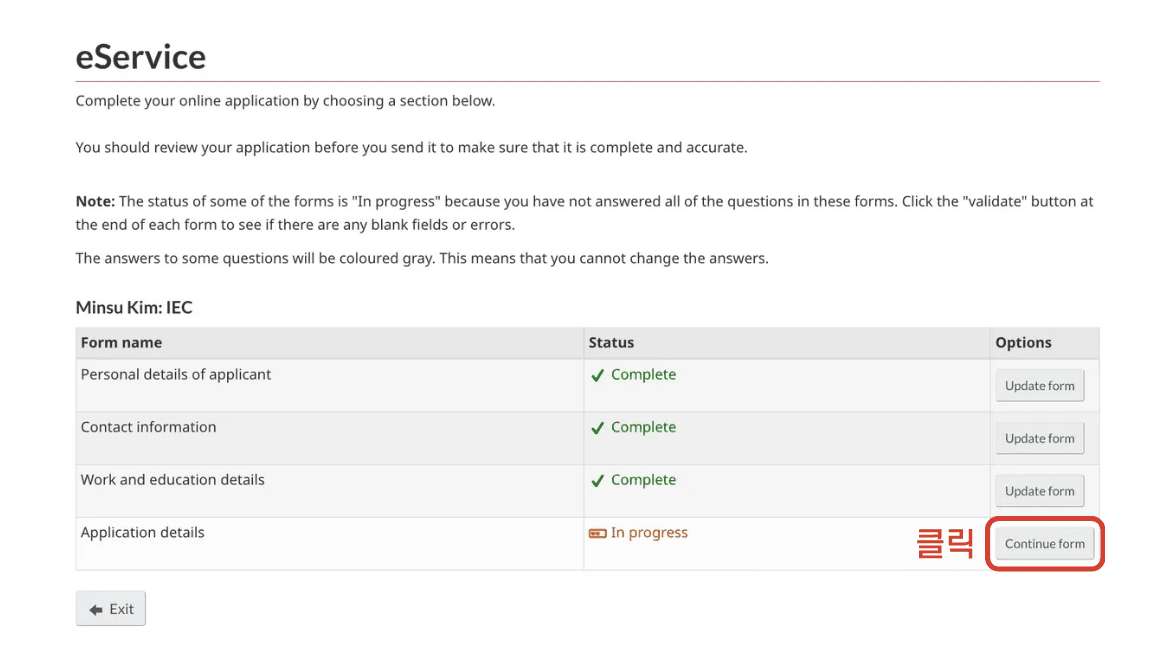Click the green checkmark in Contact information row
The width and height of the screenshot is (1155, 650).
597,428
